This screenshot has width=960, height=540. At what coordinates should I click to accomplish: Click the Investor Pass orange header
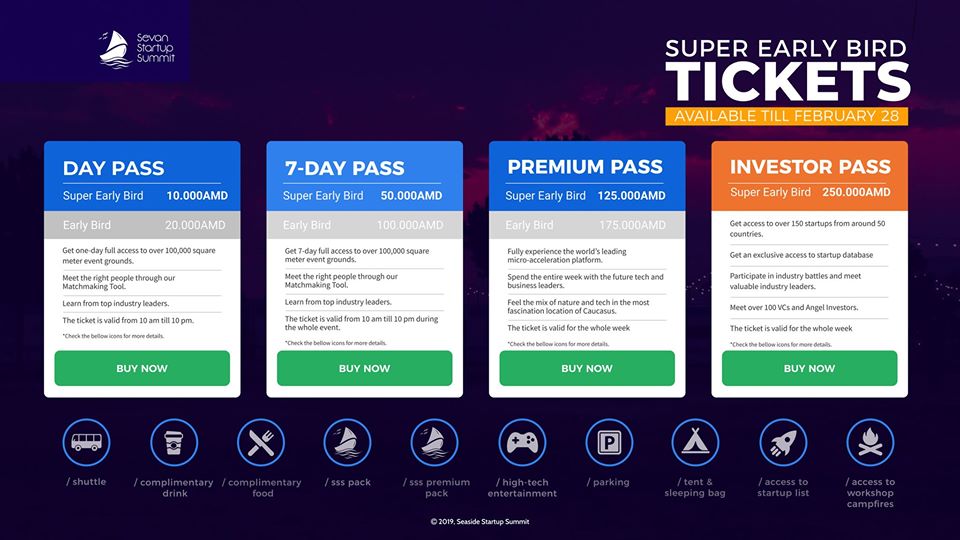[x=809, y=176]
